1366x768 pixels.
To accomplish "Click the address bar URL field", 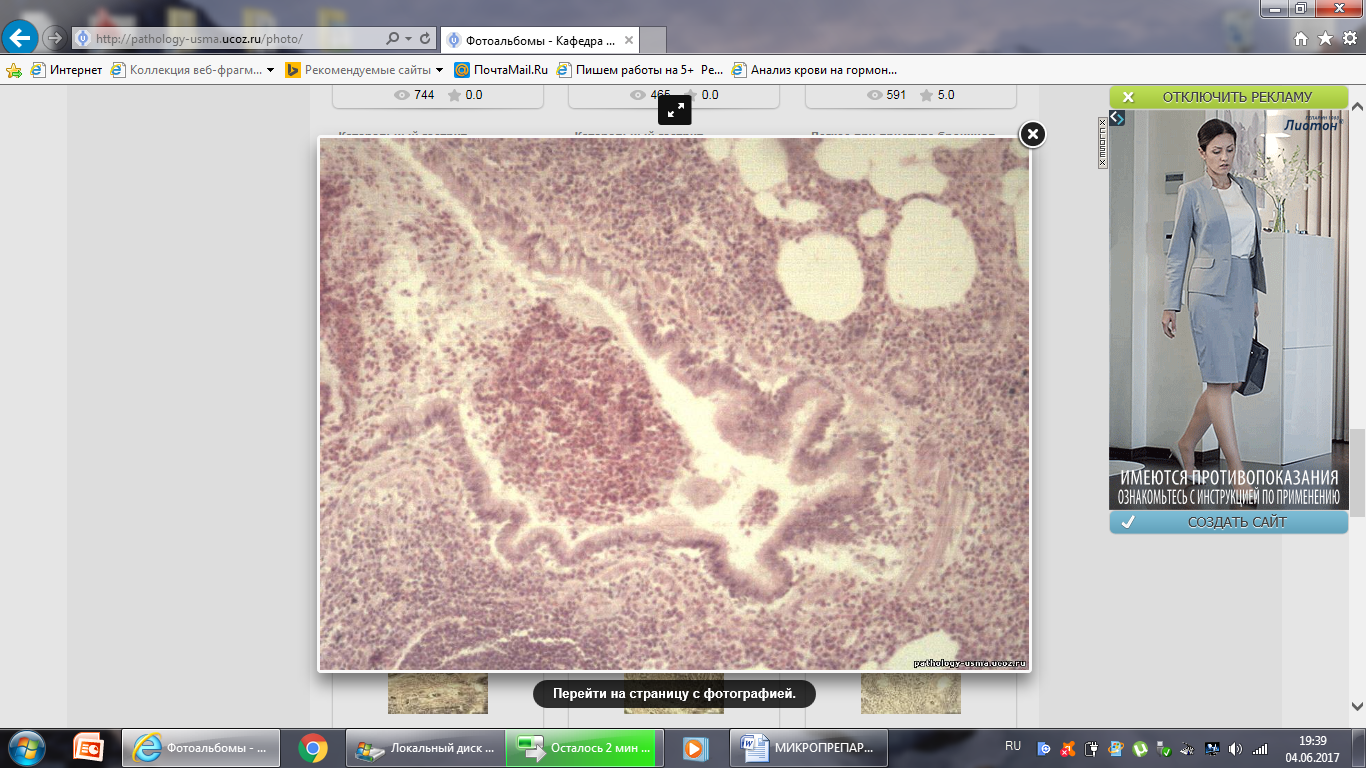I will [228, 39].
